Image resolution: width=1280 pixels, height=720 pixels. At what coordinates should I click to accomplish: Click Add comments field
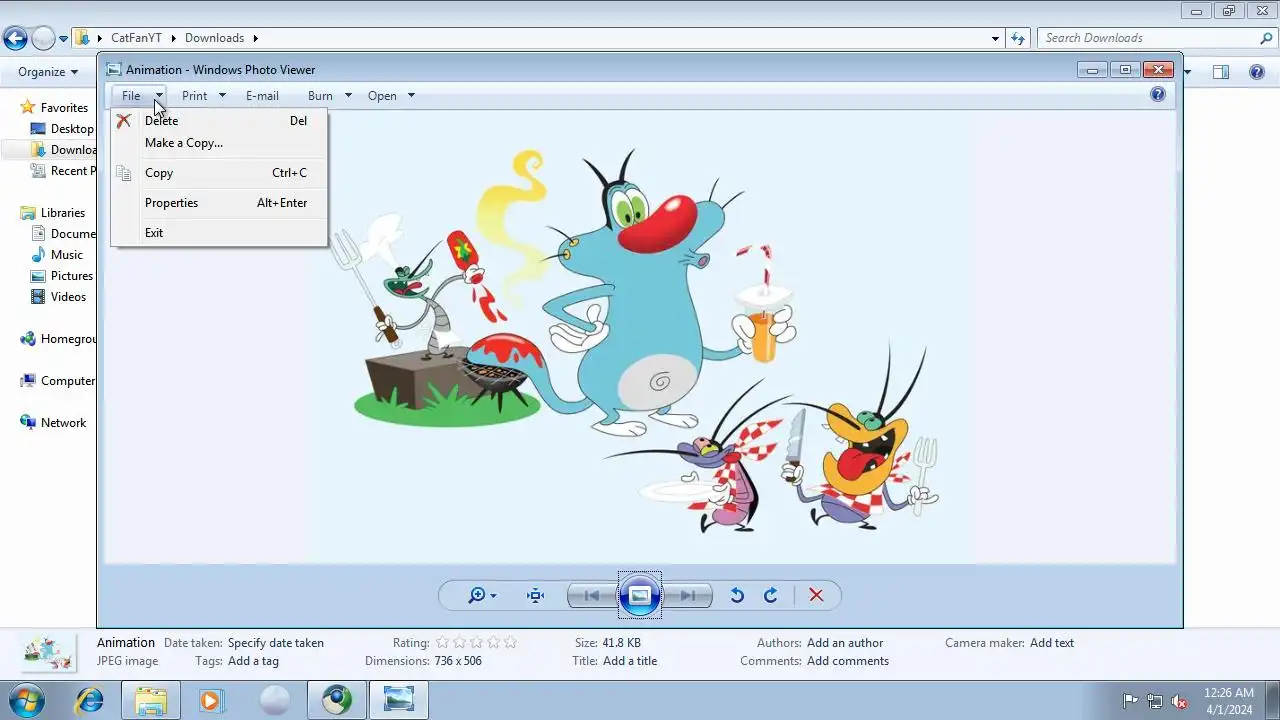[x=848, y=661]
